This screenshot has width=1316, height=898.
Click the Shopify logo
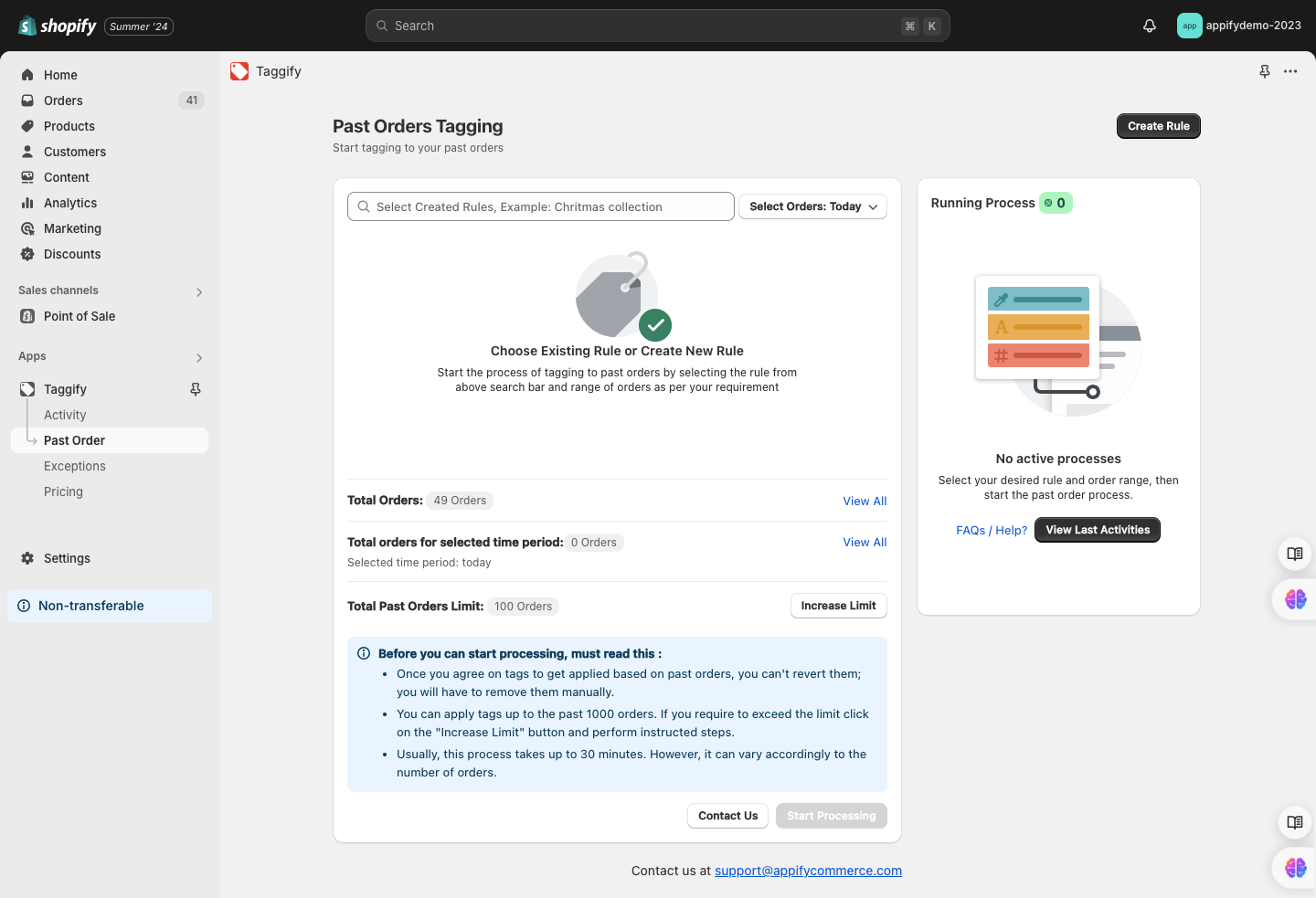(x=58, y=26)
